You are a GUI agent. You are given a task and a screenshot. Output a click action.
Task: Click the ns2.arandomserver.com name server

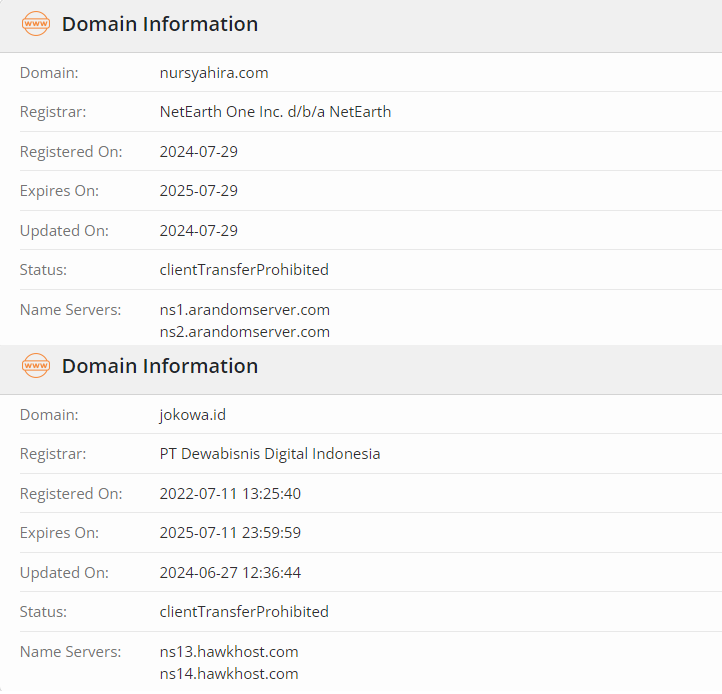pyautogui.click(x=245, y=332)
